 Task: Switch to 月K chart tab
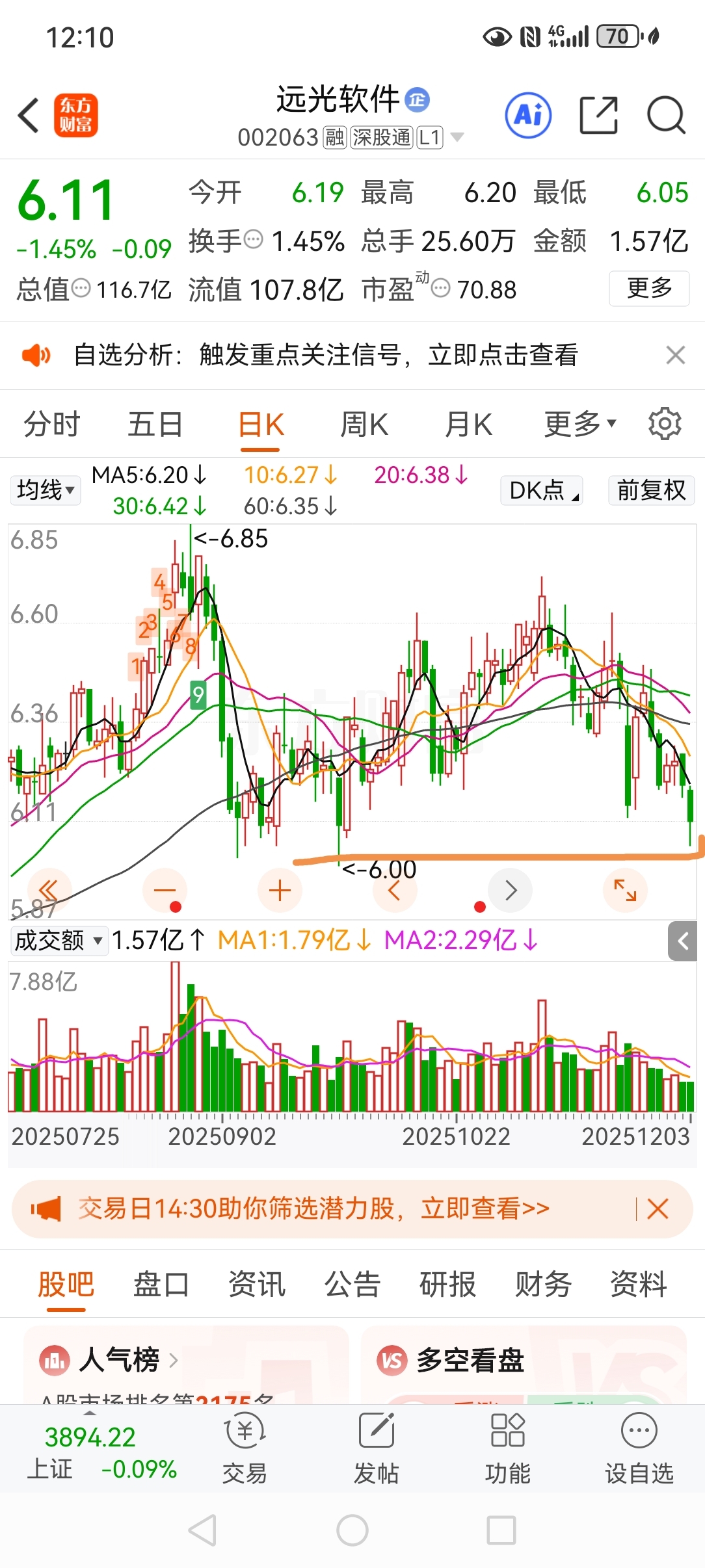[x=469, y=424]
